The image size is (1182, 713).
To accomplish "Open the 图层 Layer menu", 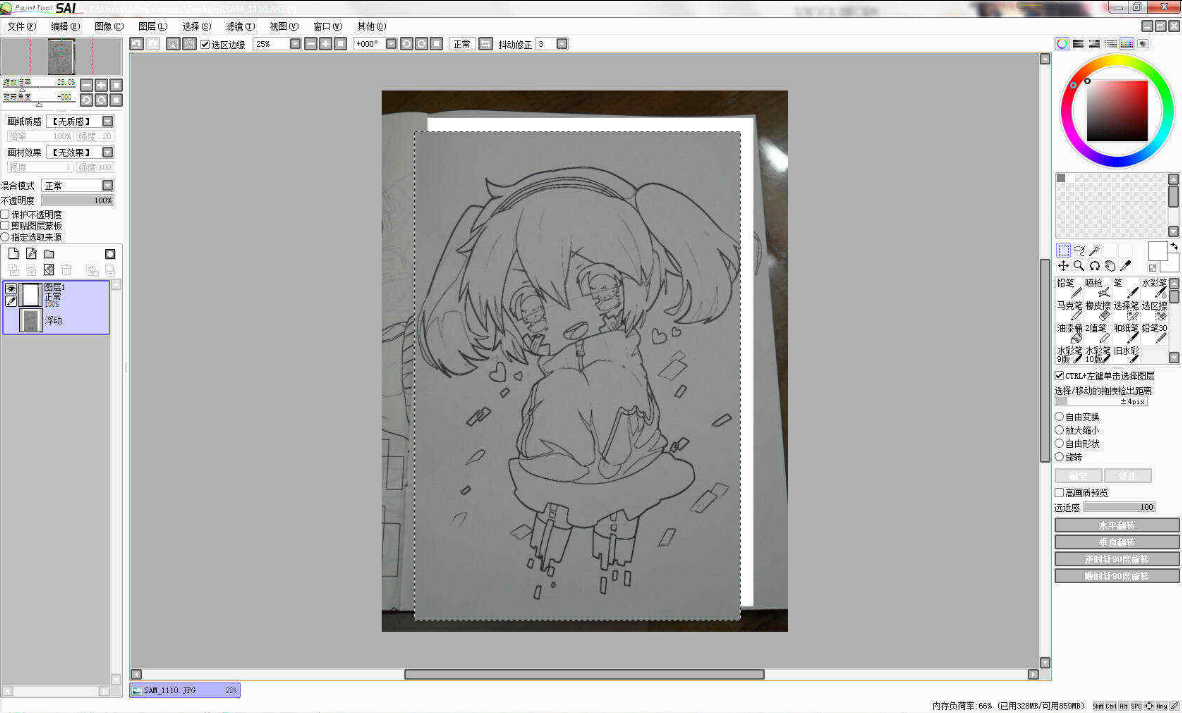I will [152, 26].
